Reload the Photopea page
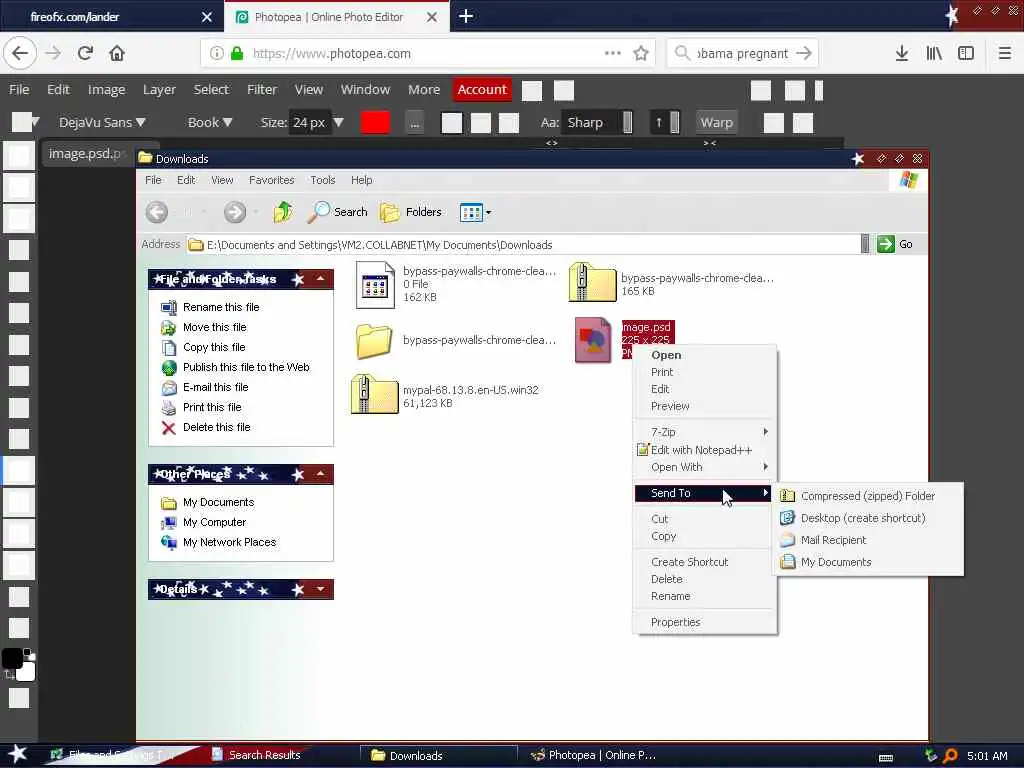 pos(85,53)
